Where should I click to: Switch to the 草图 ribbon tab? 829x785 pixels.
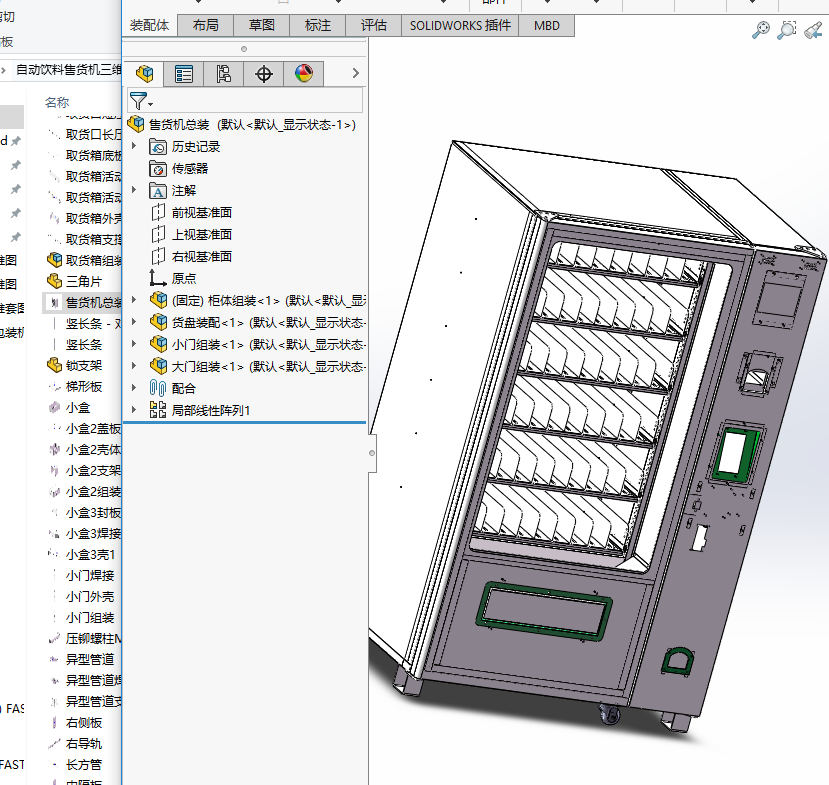click(262, 26)
